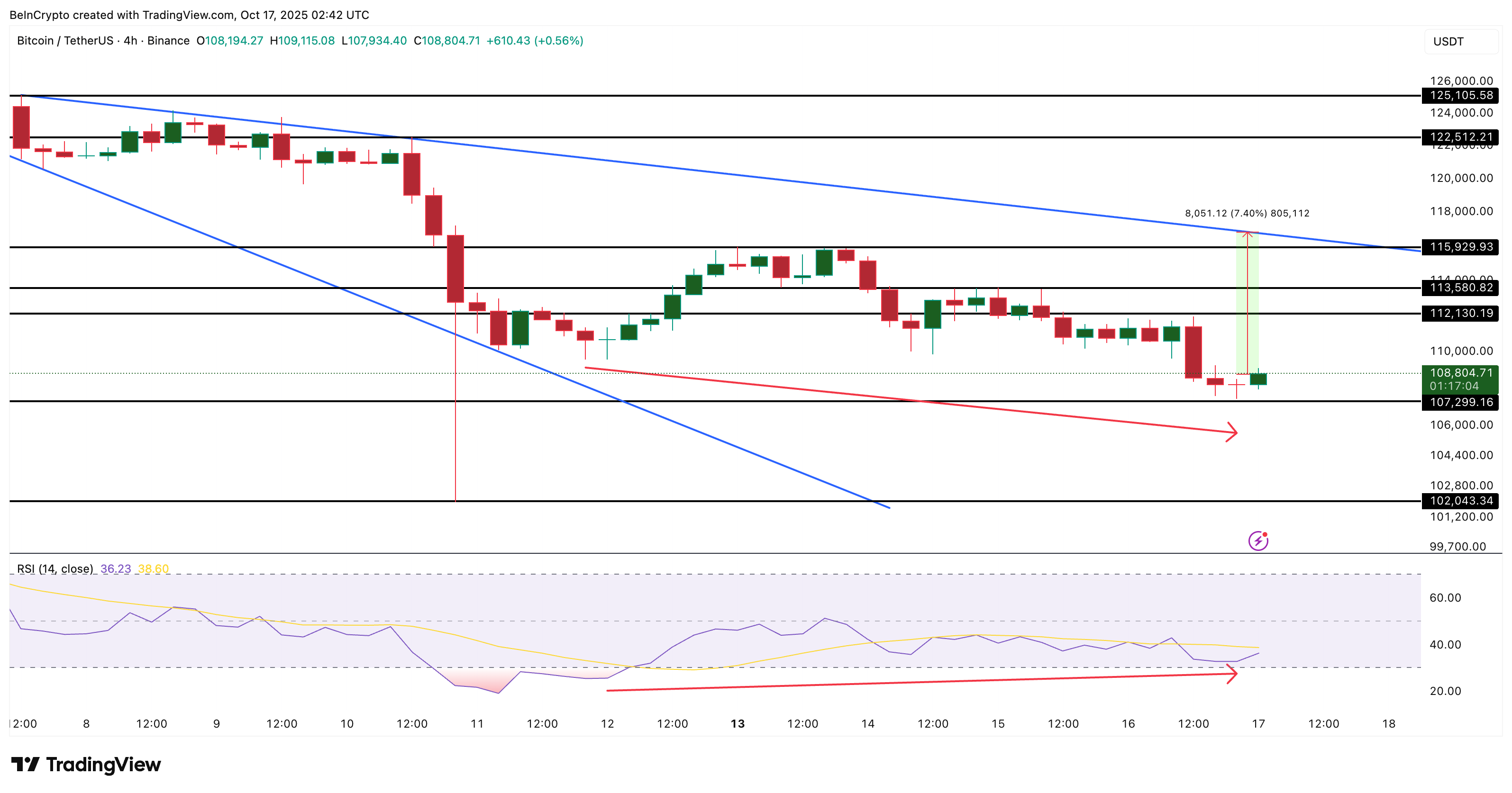1512x793 pixels.
Task: Click the 102,043.34 horizontal line label
Action: coord(1460,501)
